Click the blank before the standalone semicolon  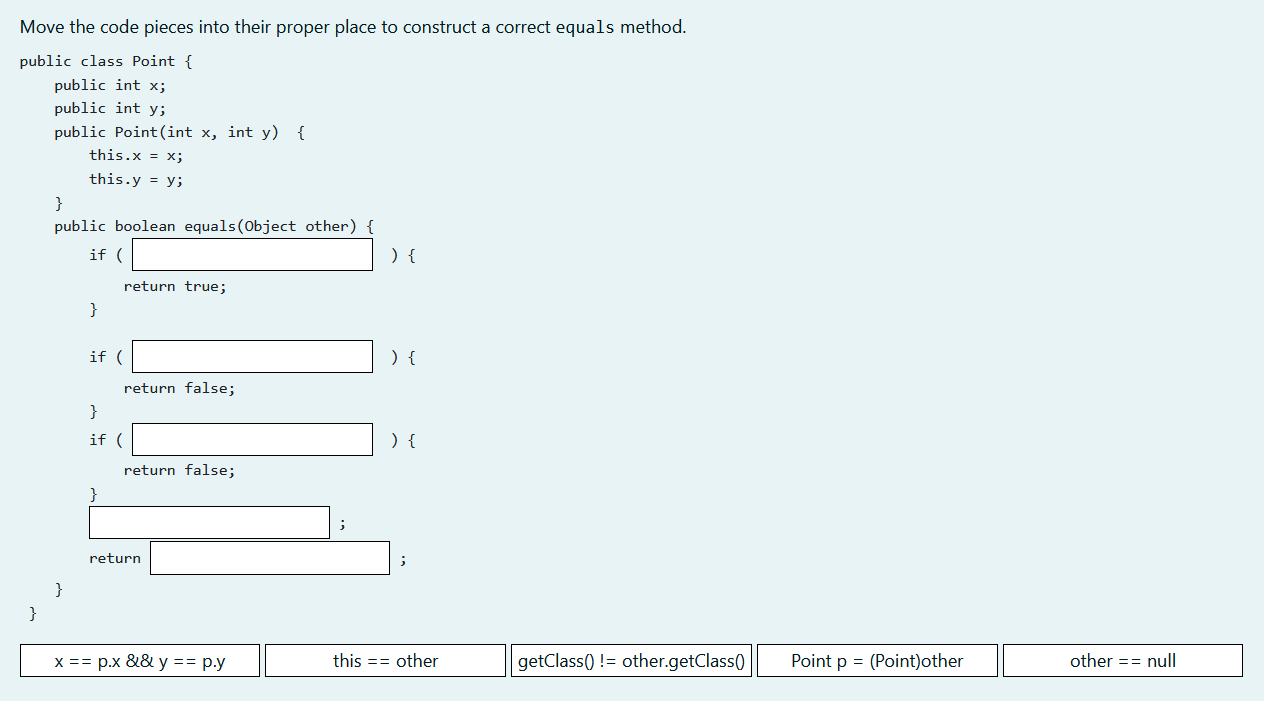(209, 521)
